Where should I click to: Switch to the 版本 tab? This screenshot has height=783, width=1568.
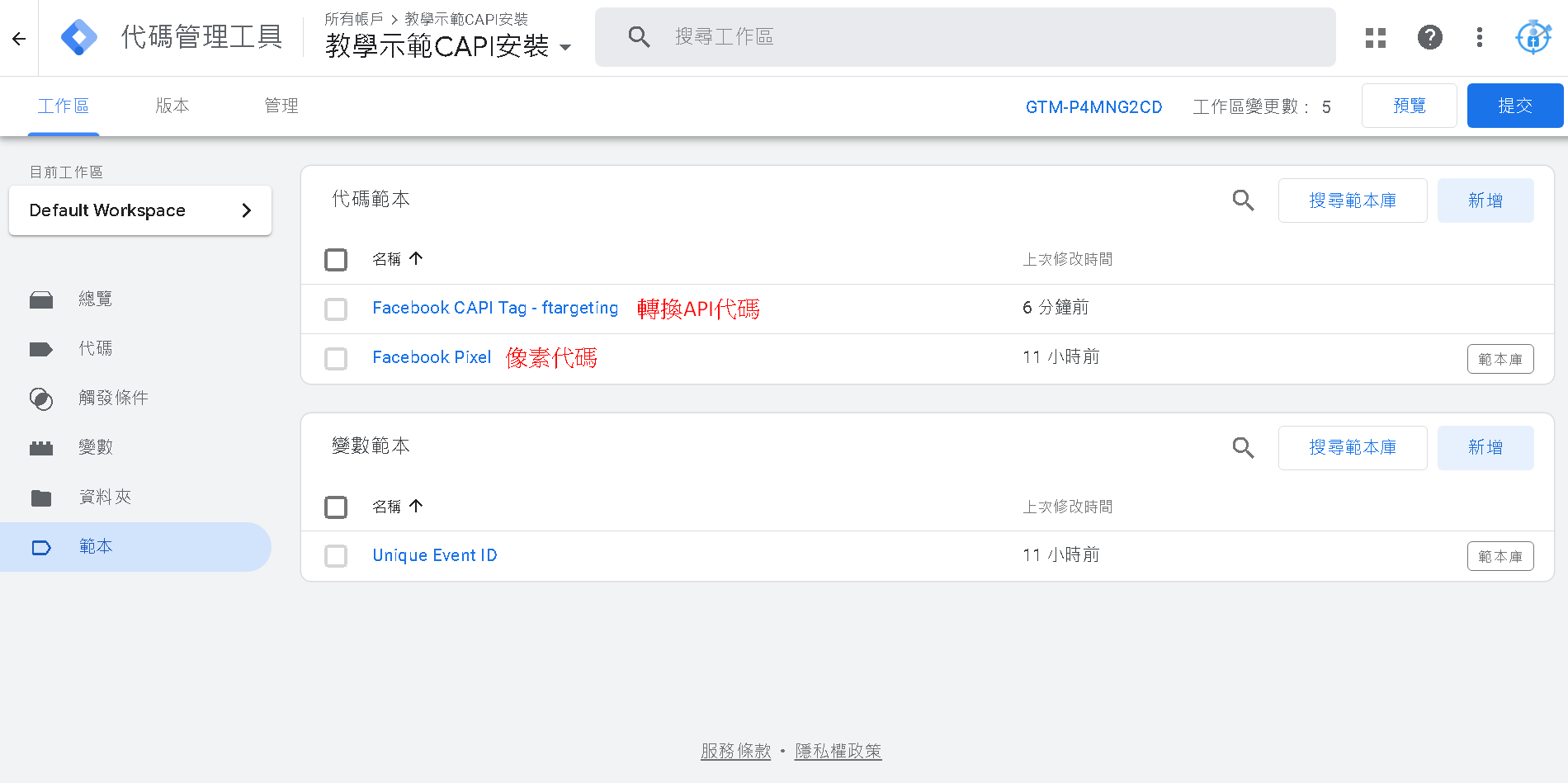[172, 106]
